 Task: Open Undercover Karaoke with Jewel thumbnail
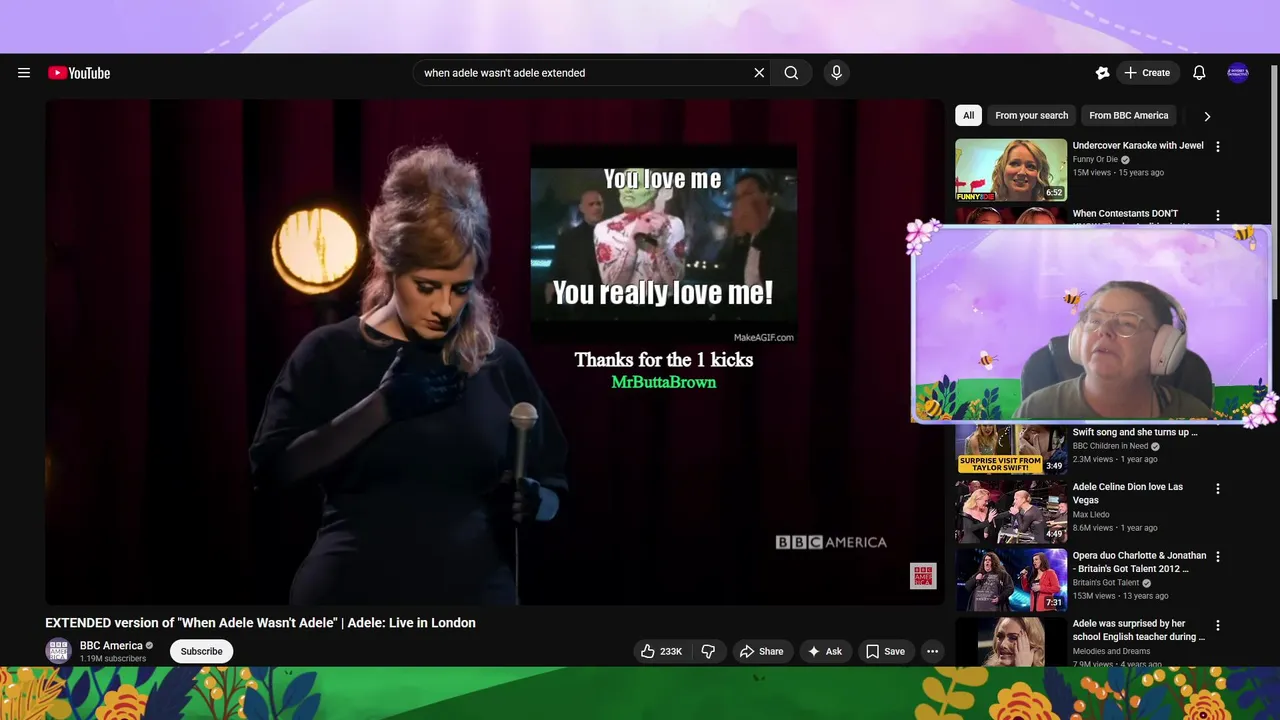pos(1011,170)
